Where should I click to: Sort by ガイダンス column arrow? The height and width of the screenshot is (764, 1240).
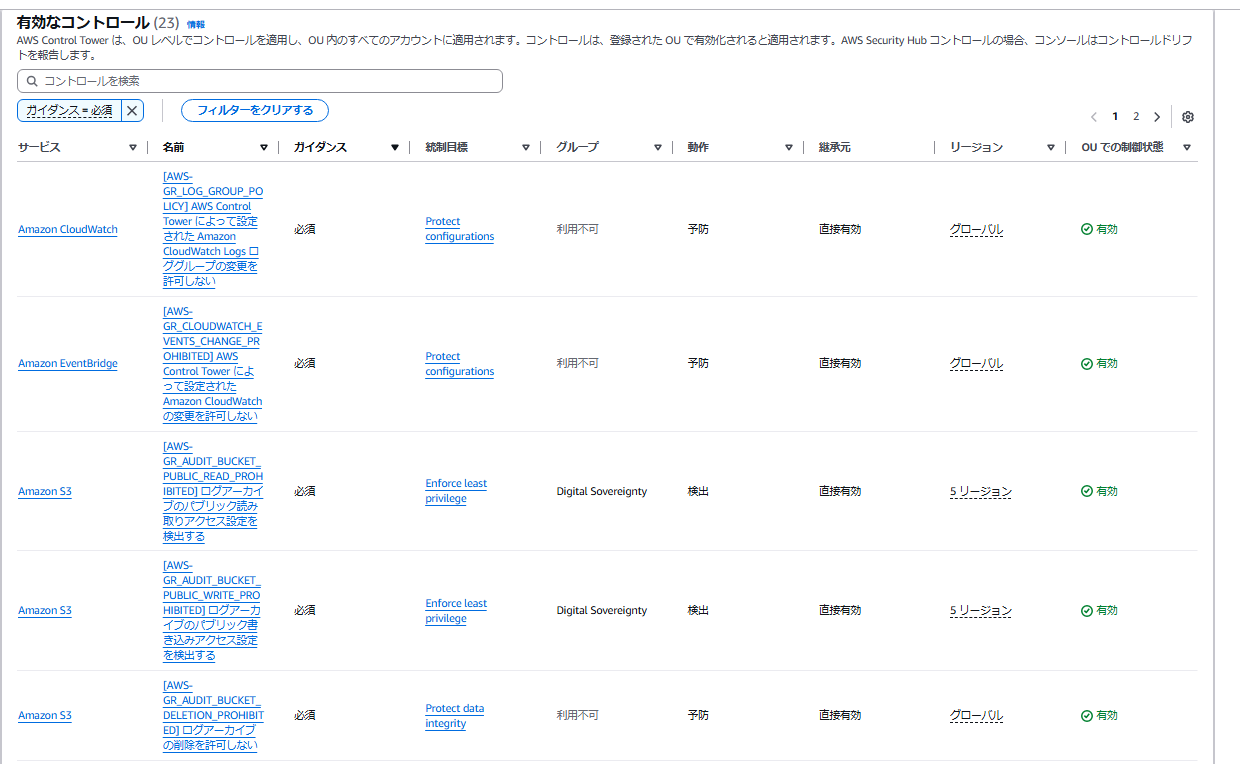(x=395, y=147)
